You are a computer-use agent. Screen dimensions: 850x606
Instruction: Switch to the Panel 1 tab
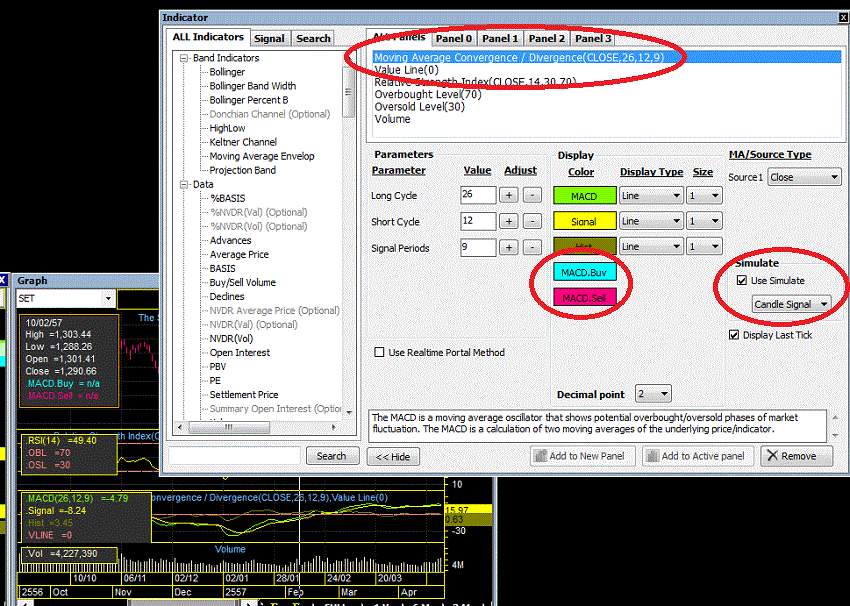(499, 38)
